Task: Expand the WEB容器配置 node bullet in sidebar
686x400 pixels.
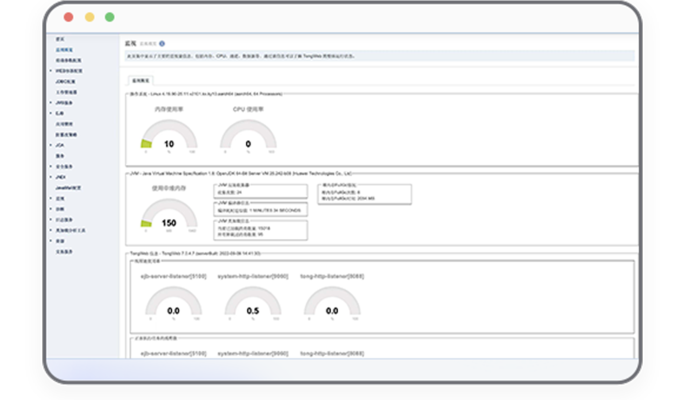Action: [x=51, y=71]
